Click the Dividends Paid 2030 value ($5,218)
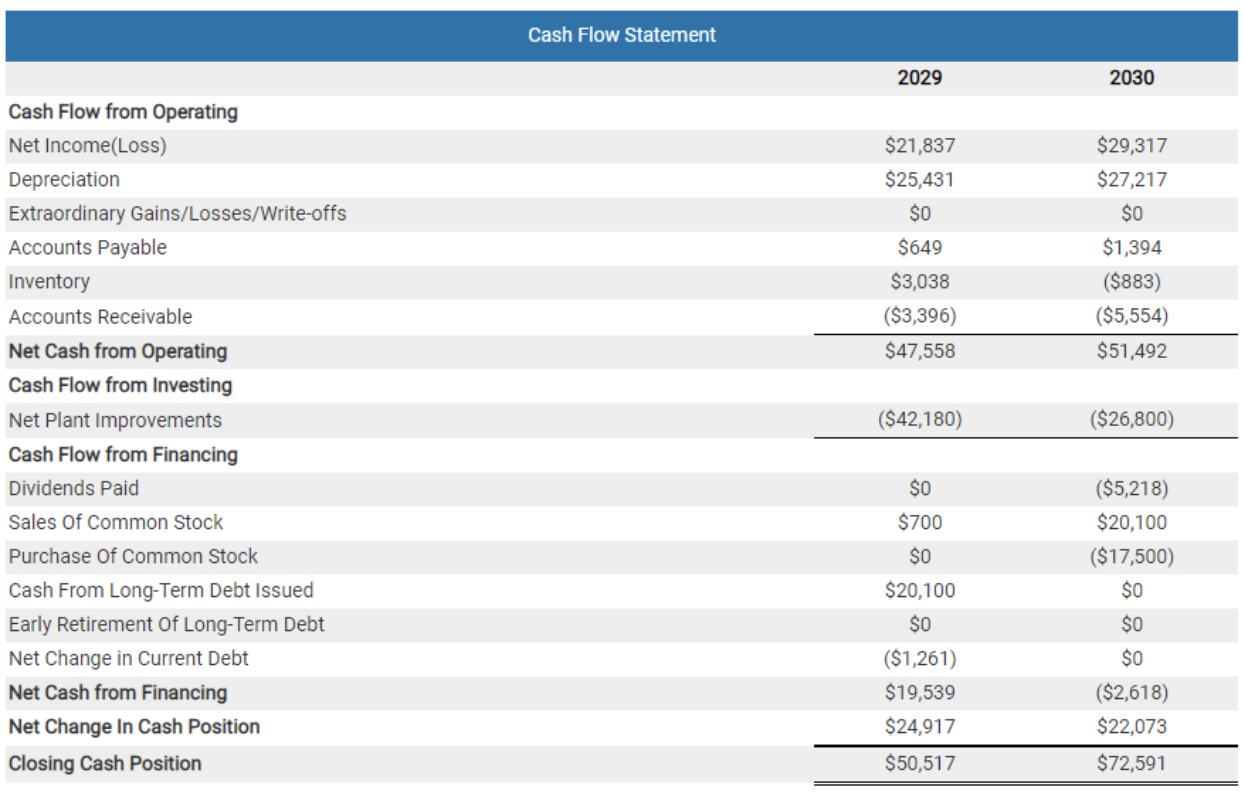 point(1130,489)
